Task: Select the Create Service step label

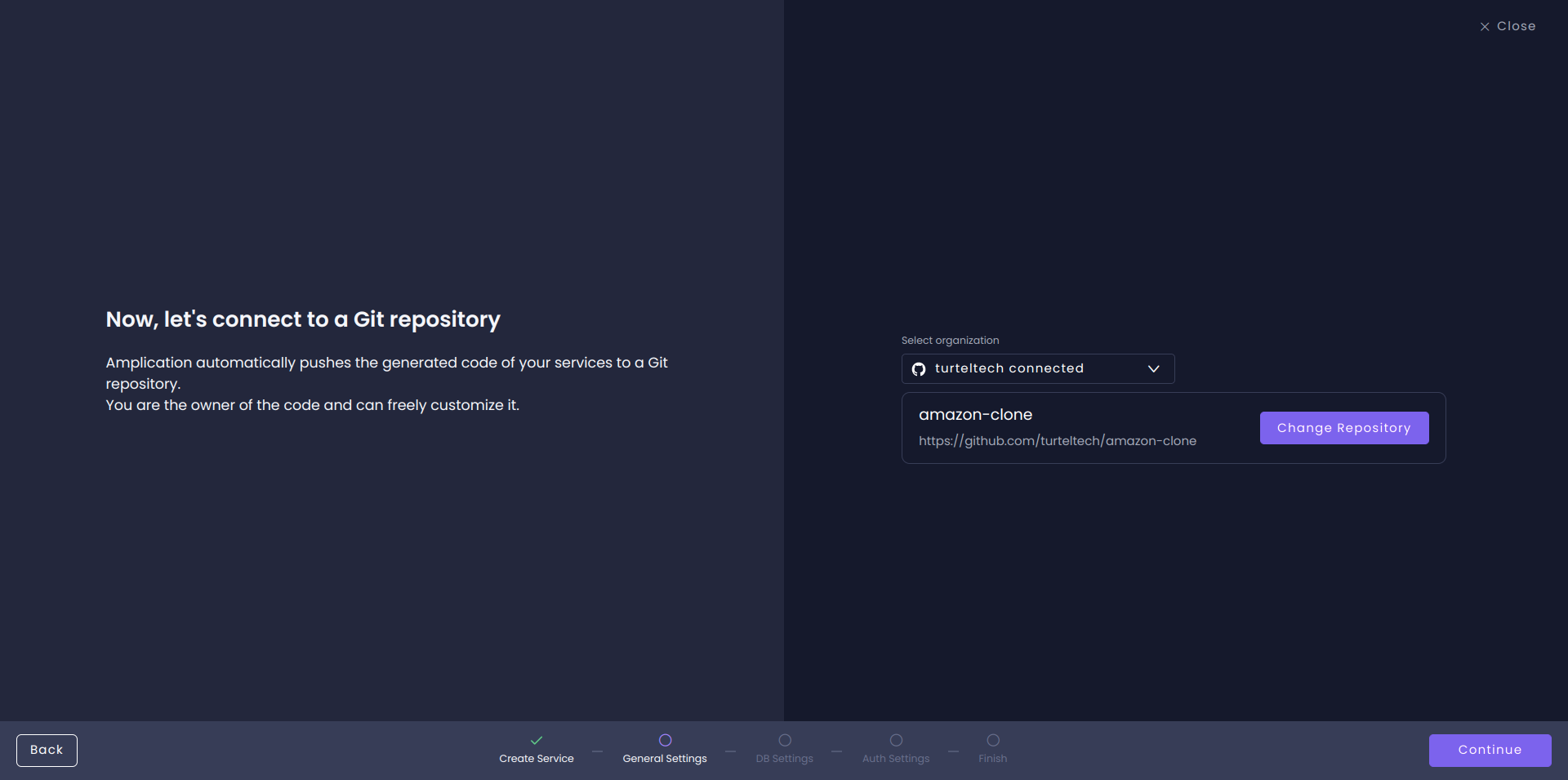Action: pos(536,758)
